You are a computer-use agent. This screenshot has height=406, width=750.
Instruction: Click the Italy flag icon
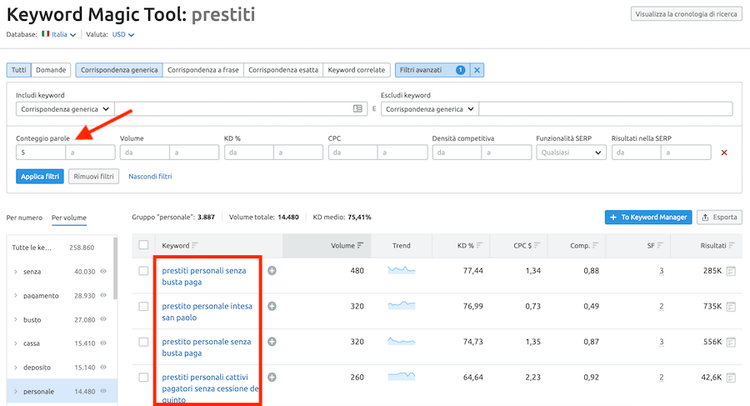45,34
